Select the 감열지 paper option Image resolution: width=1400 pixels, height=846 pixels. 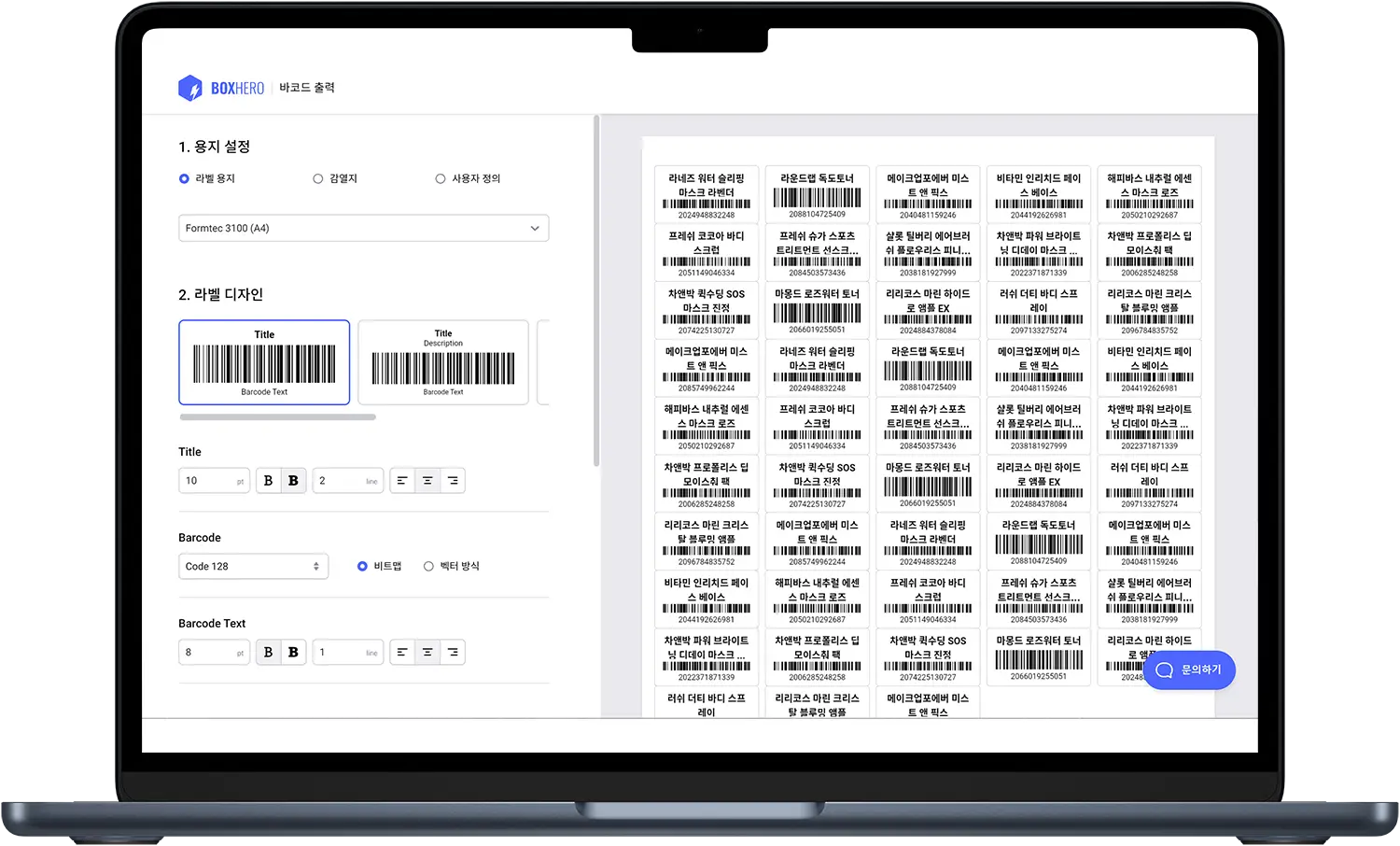[335, 178]
